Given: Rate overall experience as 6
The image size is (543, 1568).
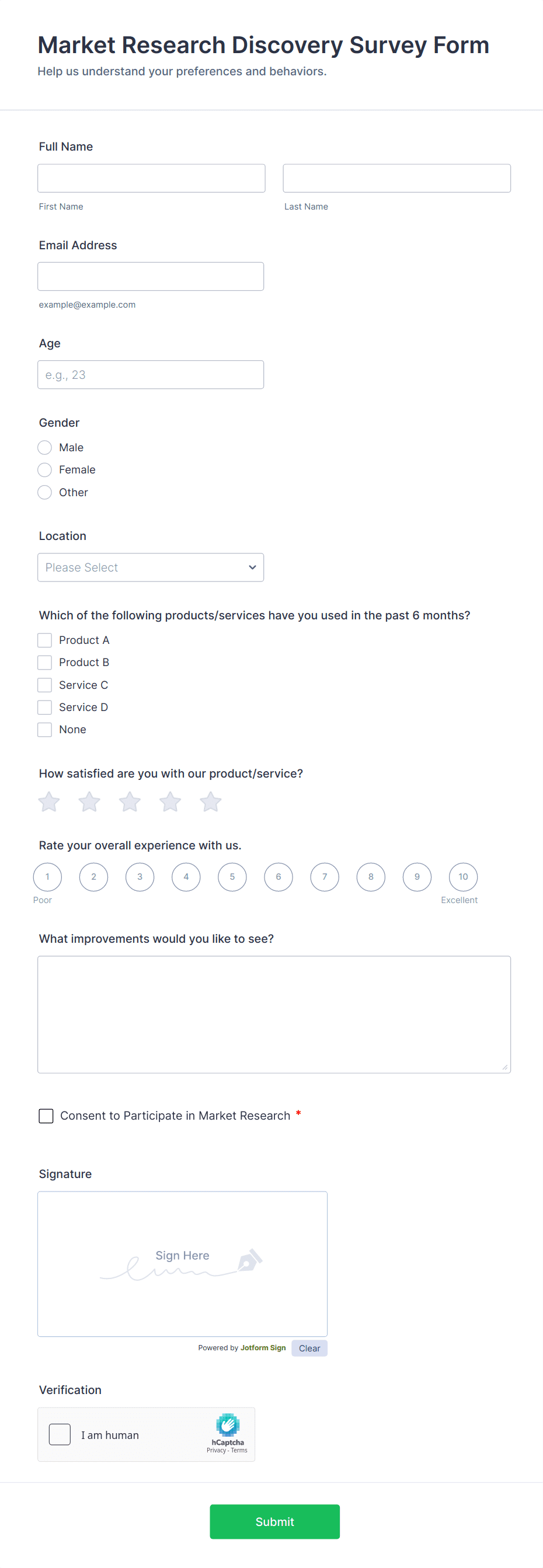Looking at the screenshot, I should [278, 877].
